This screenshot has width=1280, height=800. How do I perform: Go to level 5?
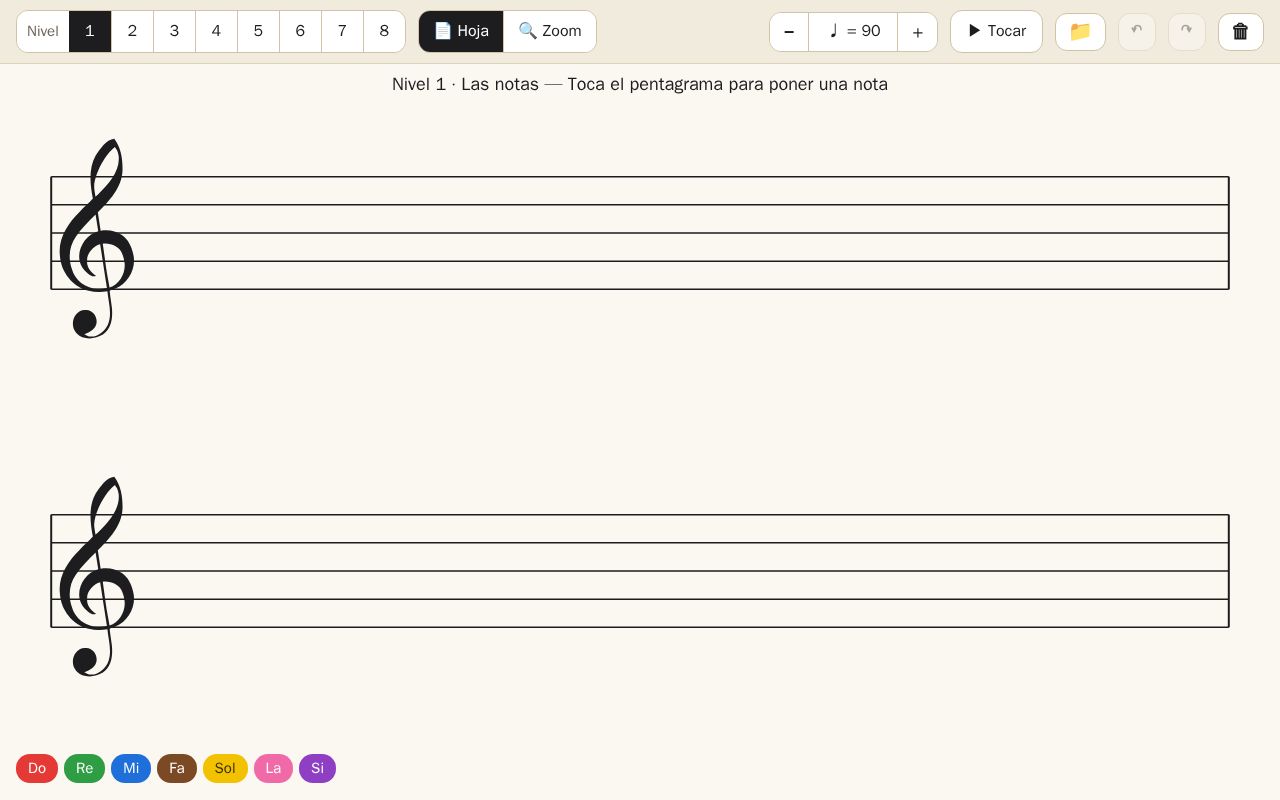[x=258, y=32]
